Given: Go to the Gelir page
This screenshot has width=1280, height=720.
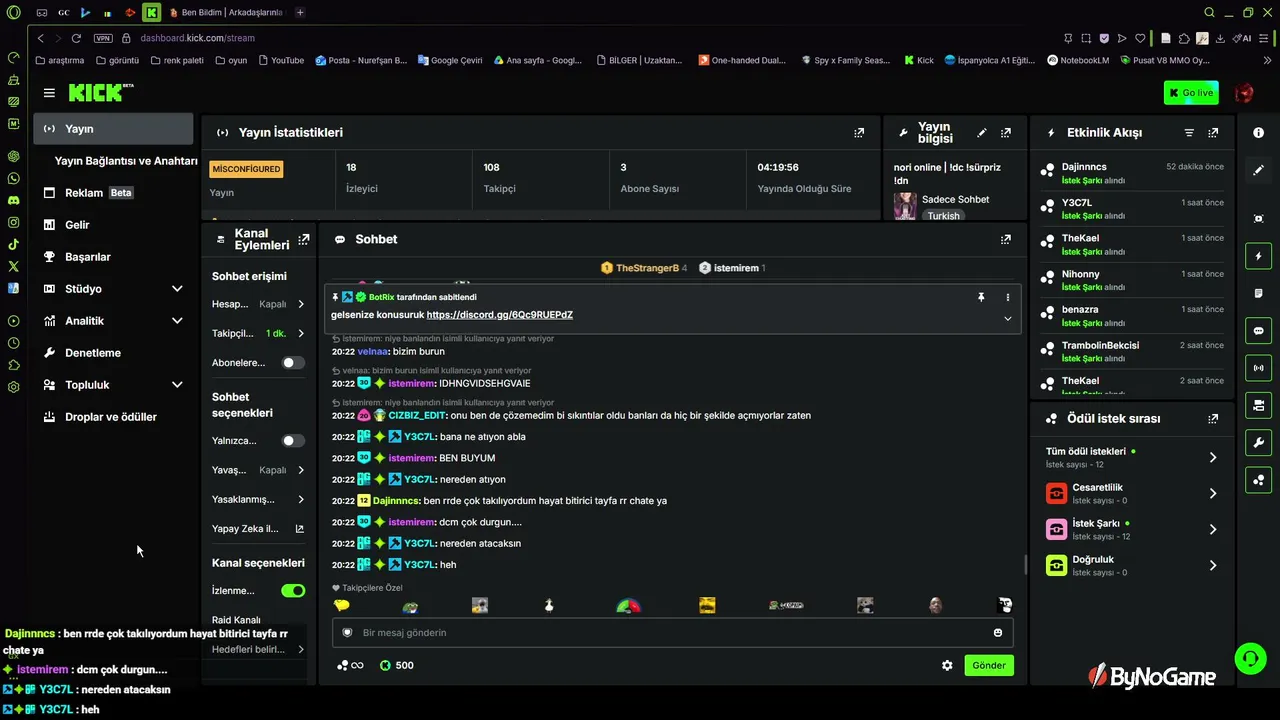Looking at the screenshot, I should pos(113,225).
